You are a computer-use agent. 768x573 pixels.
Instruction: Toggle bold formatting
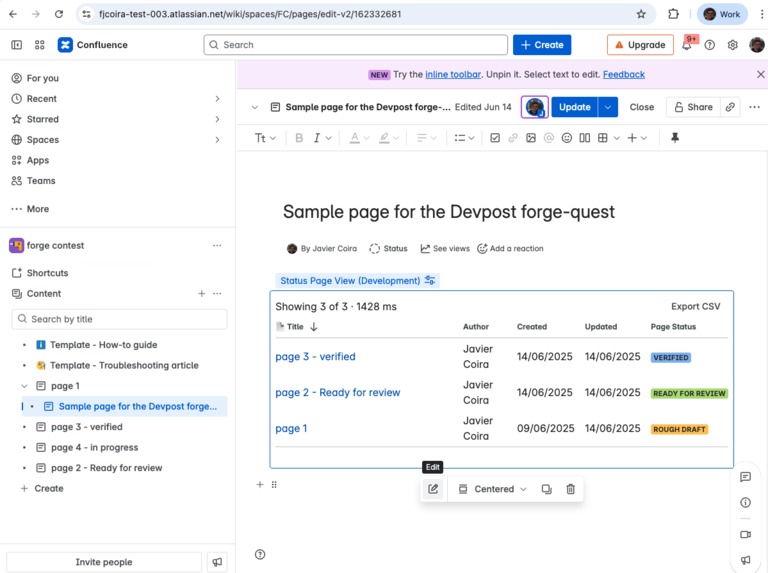tap(299, 138)
